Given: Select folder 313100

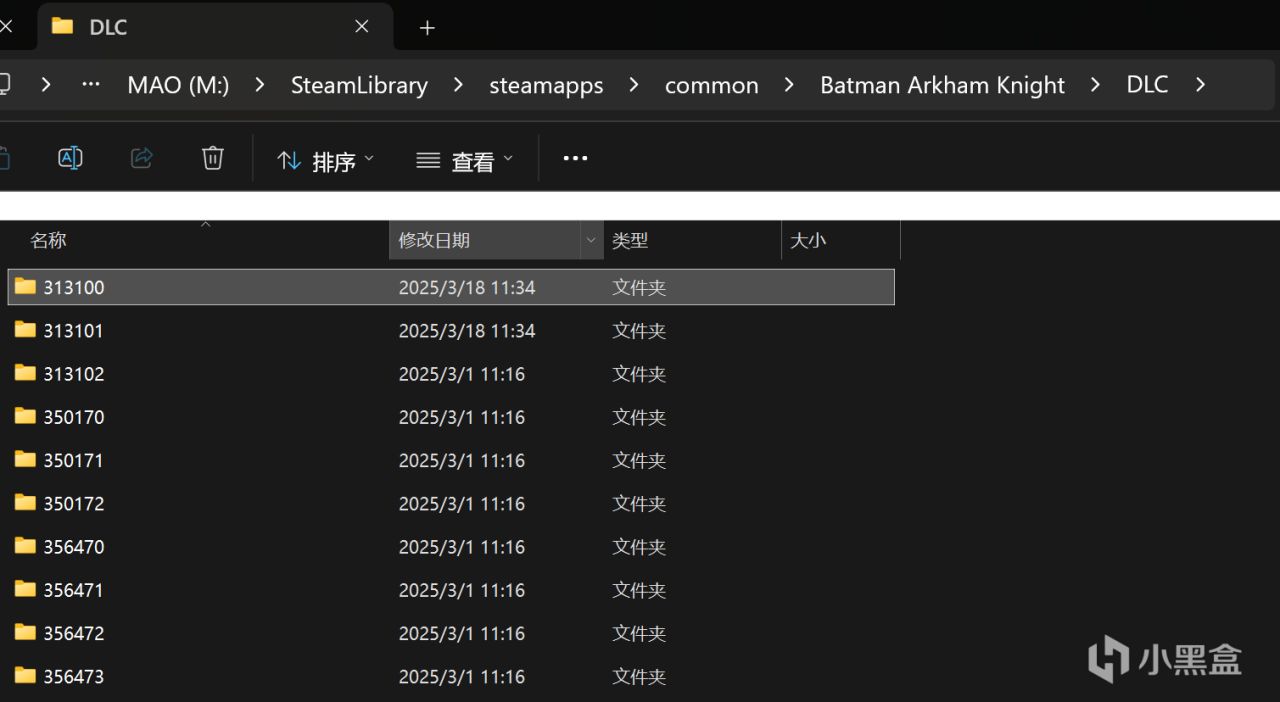Looking at the screenshot, I should [x=451, y=287].
